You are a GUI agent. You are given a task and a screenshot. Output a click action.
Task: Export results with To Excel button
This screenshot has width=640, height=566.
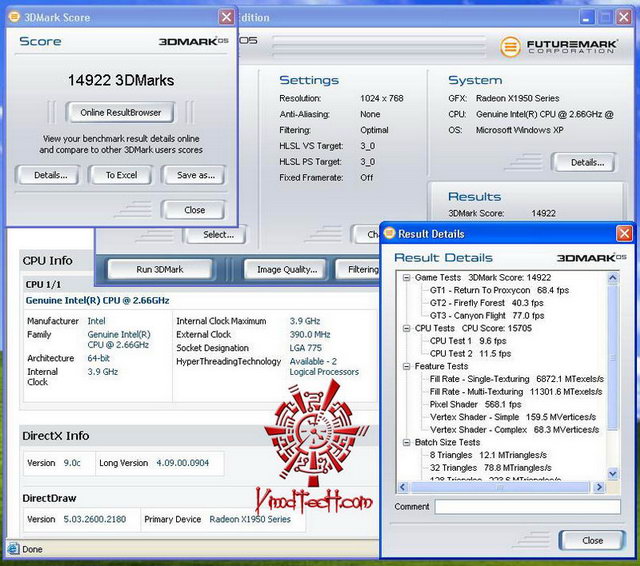coord(121,175)
